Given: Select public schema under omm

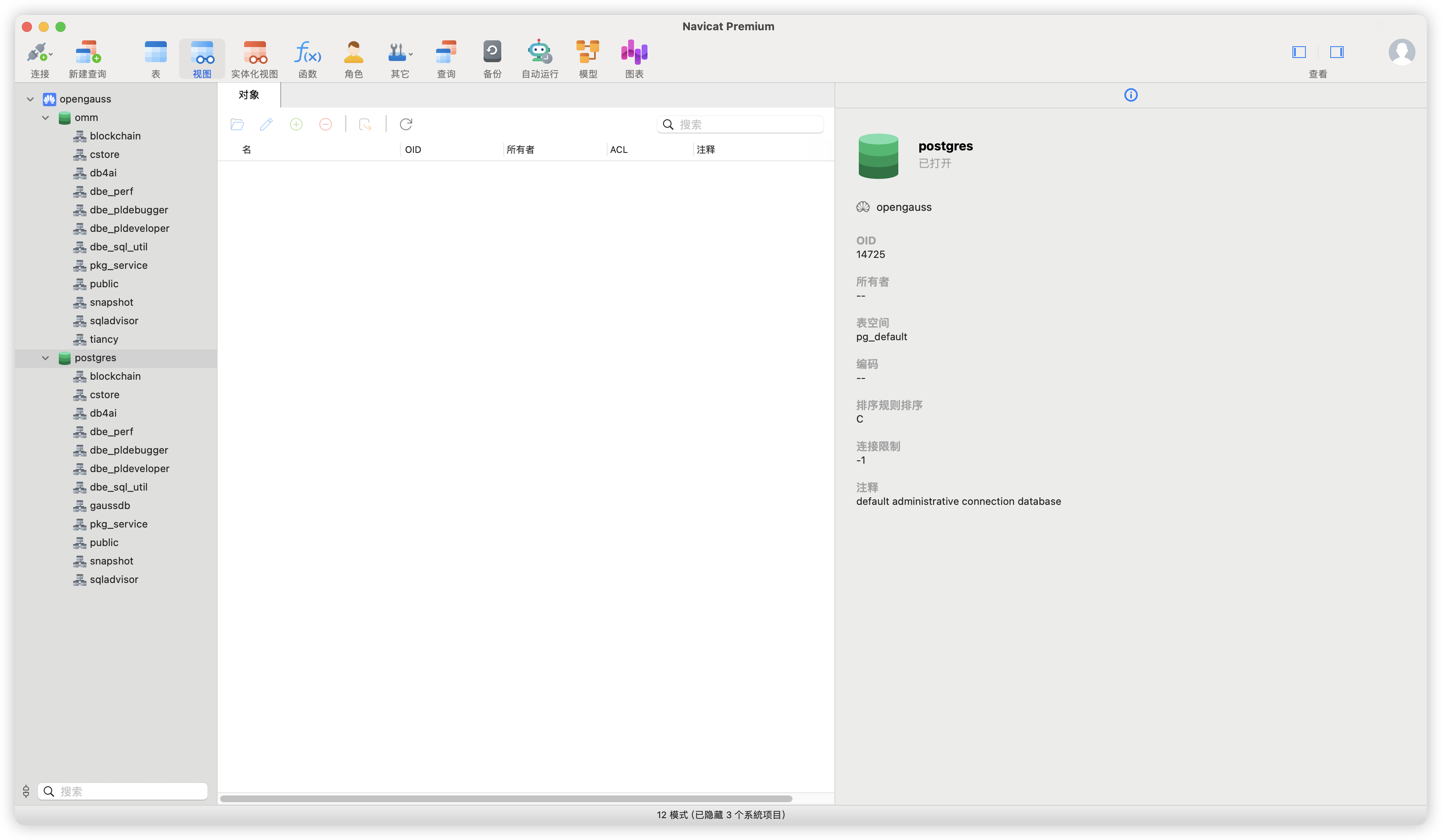Looking at the screenshot, I should click(x=104, y=283).
